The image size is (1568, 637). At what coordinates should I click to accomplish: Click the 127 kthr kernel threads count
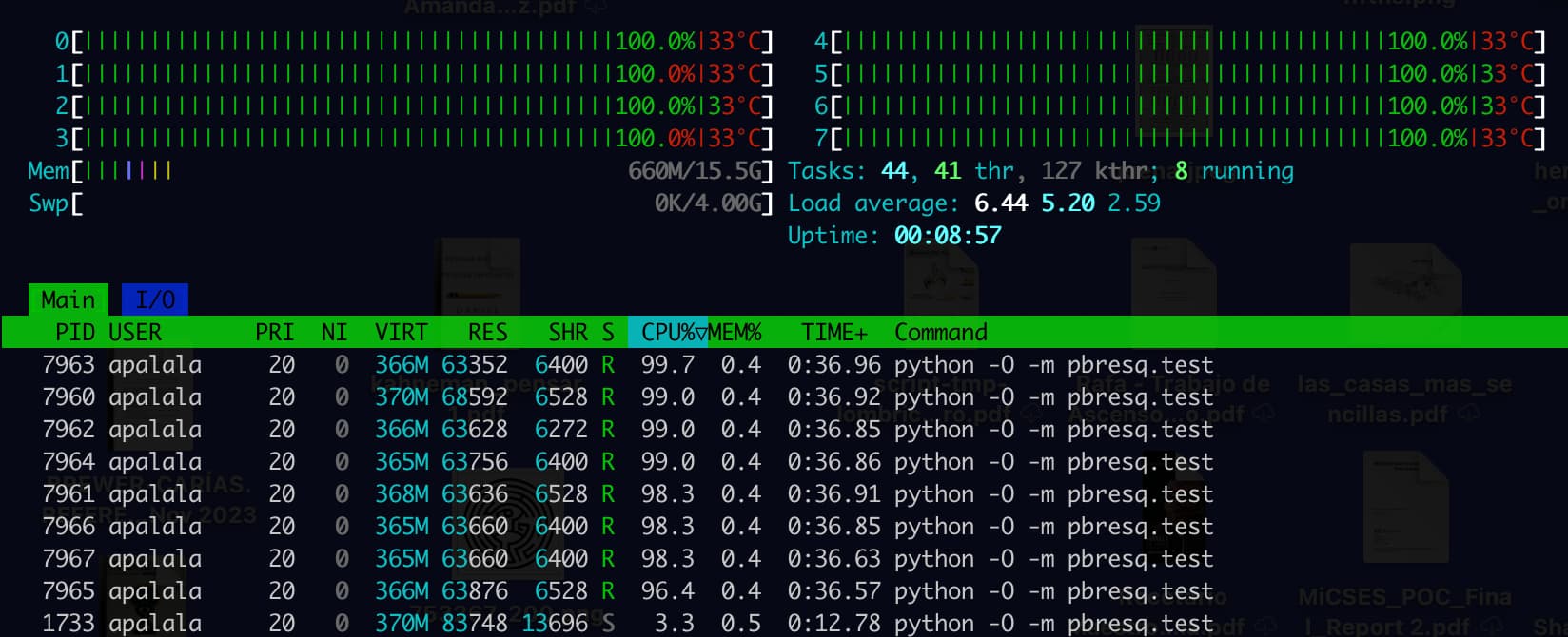pyautogui.click(x=1099, y=171)
